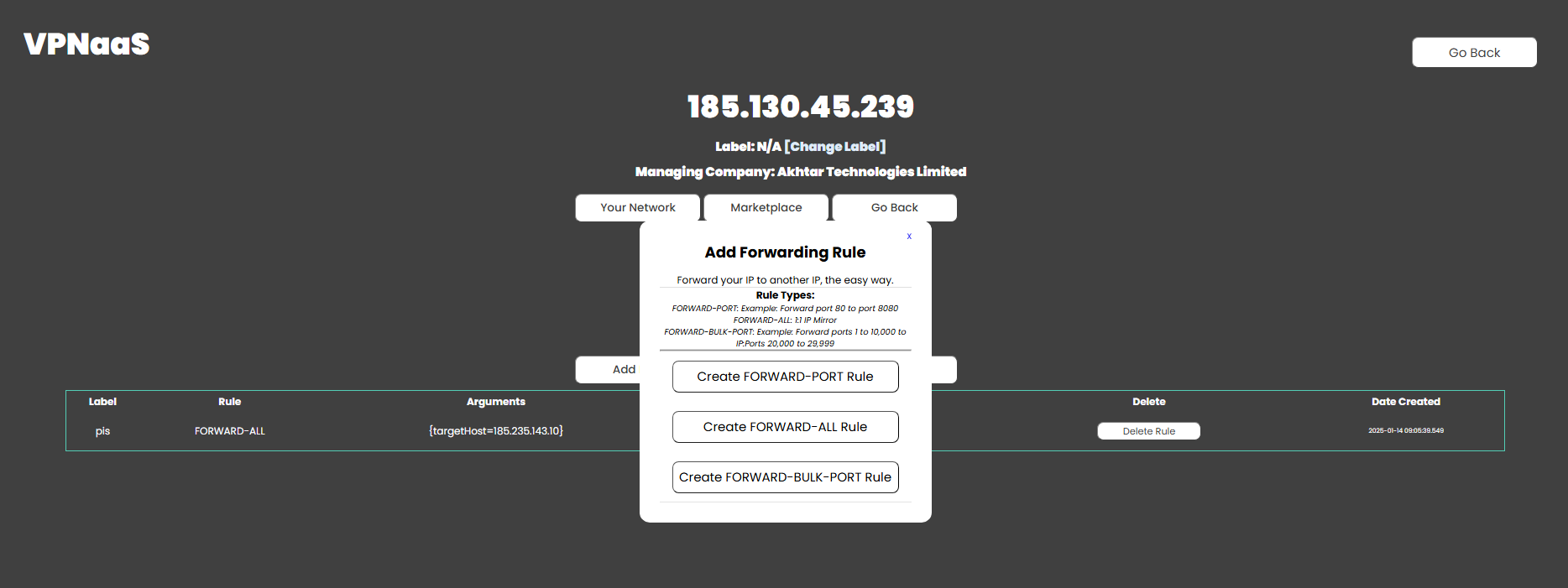Click the FORWARD-ALL rule cell in table
This screenshot has width=1568, height=588.
(x=229, y=431)
